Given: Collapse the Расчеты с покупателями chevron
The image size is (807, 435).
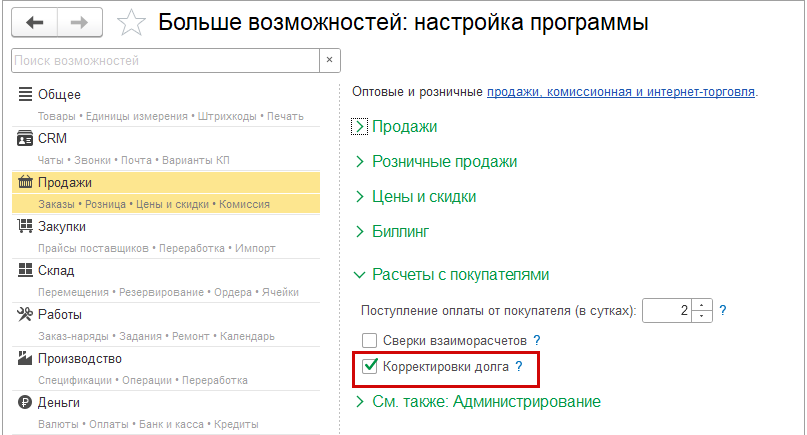Looking at the screenshot, I should [x=359, y=275].
